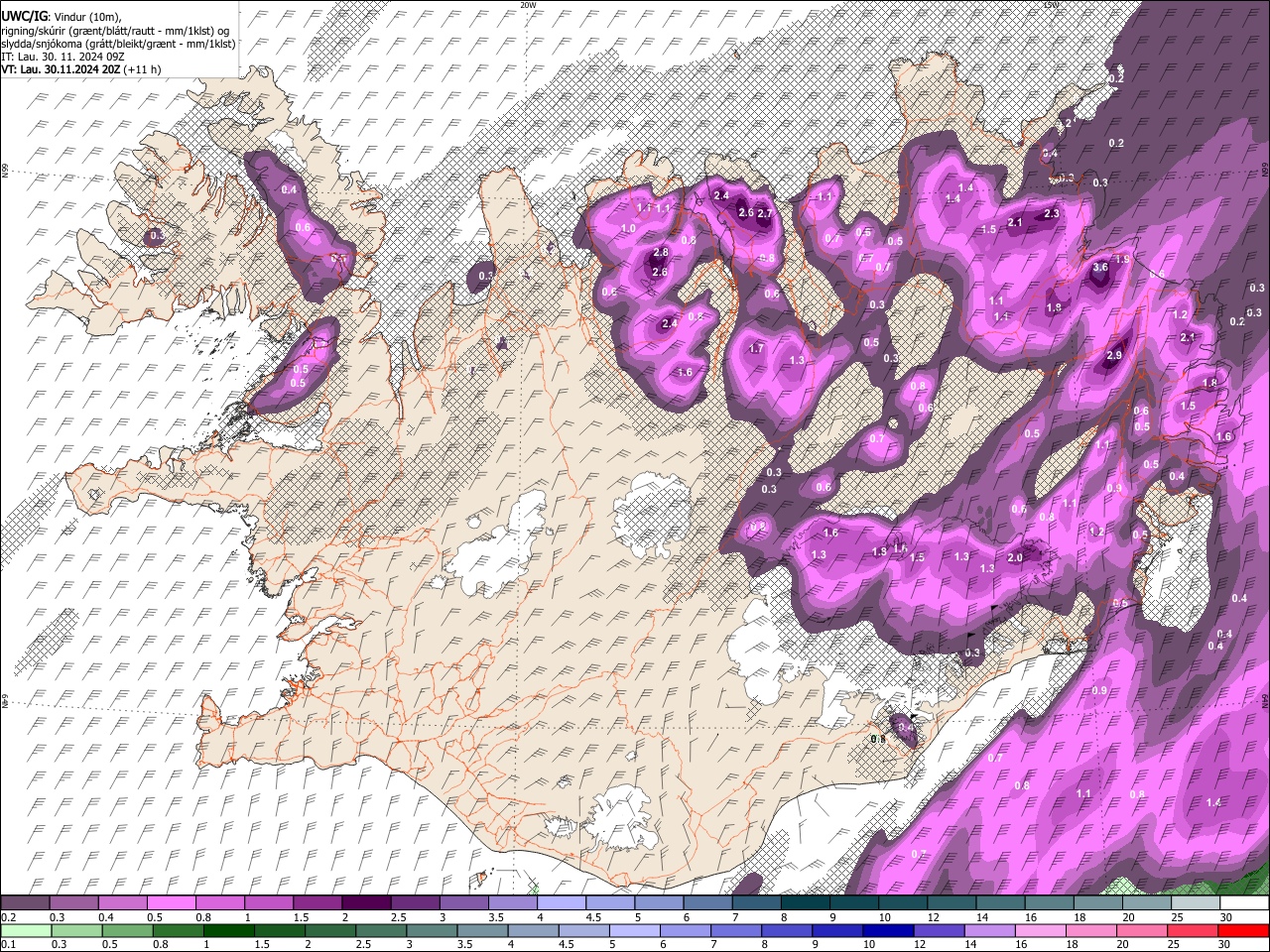Select the darkest green 1–1.5 rain-scale swatch
Screen dimensions: 1270x952
pos(229,931)
